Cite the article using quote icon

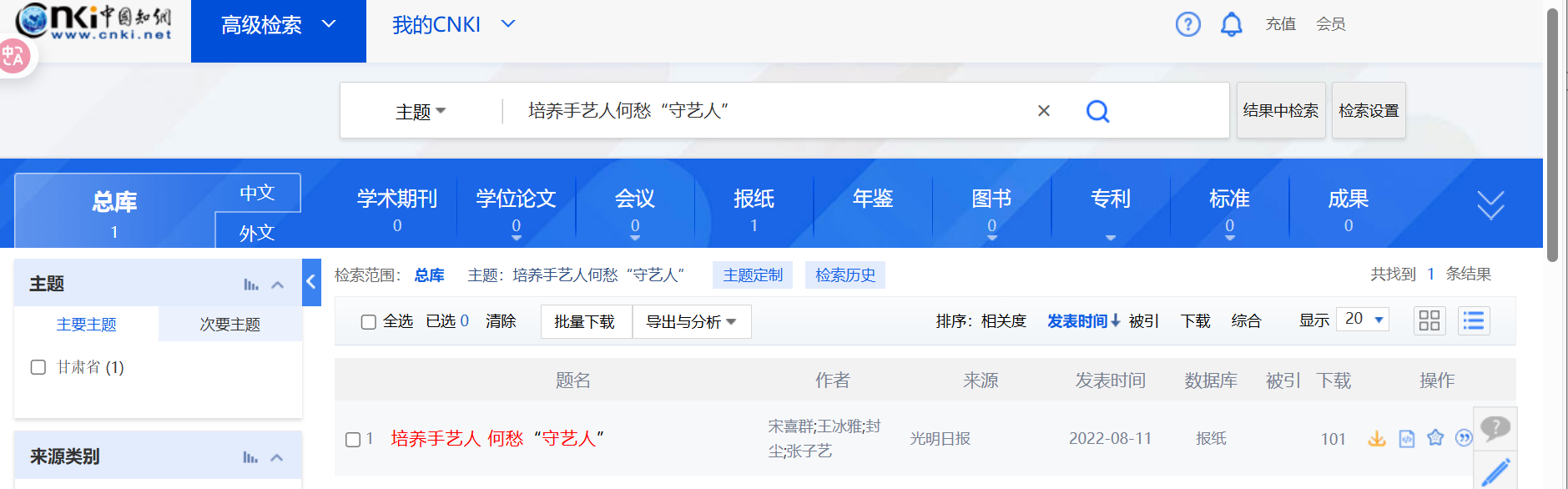(1463, 438)
